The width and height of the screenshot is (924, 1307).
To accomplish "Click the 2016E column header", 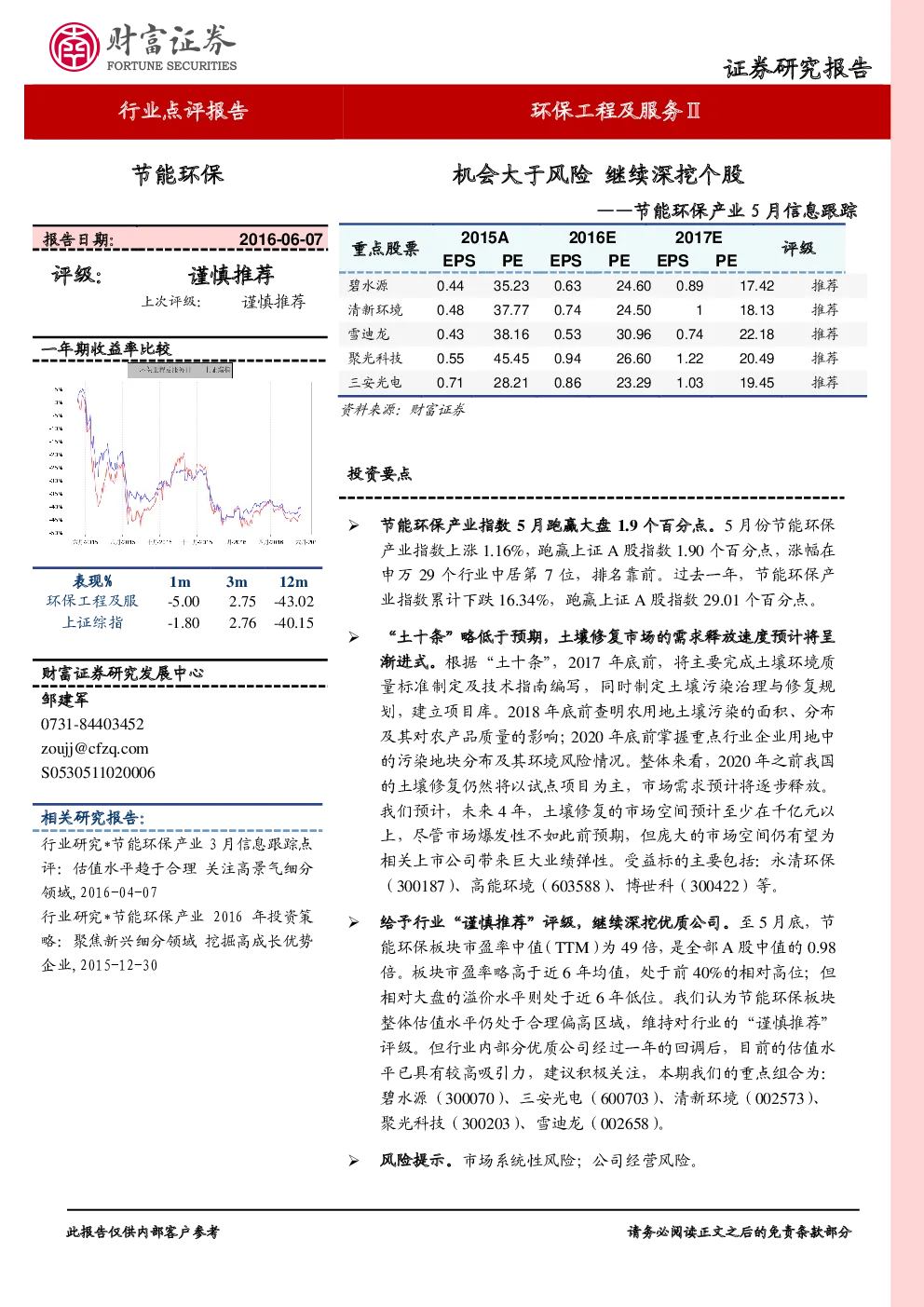I will click(x=592, y=238).
